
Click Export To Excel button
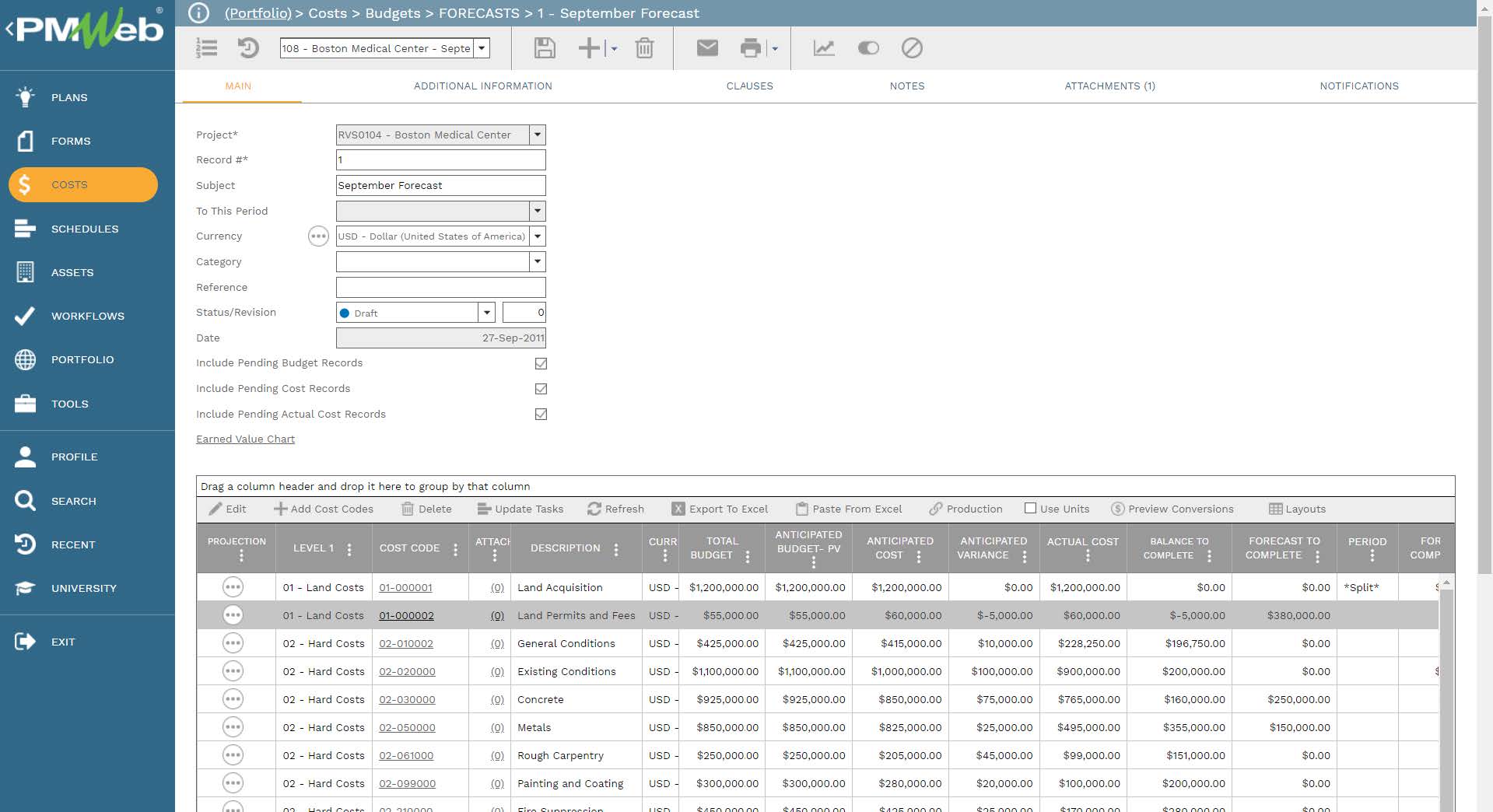(720, 509)
